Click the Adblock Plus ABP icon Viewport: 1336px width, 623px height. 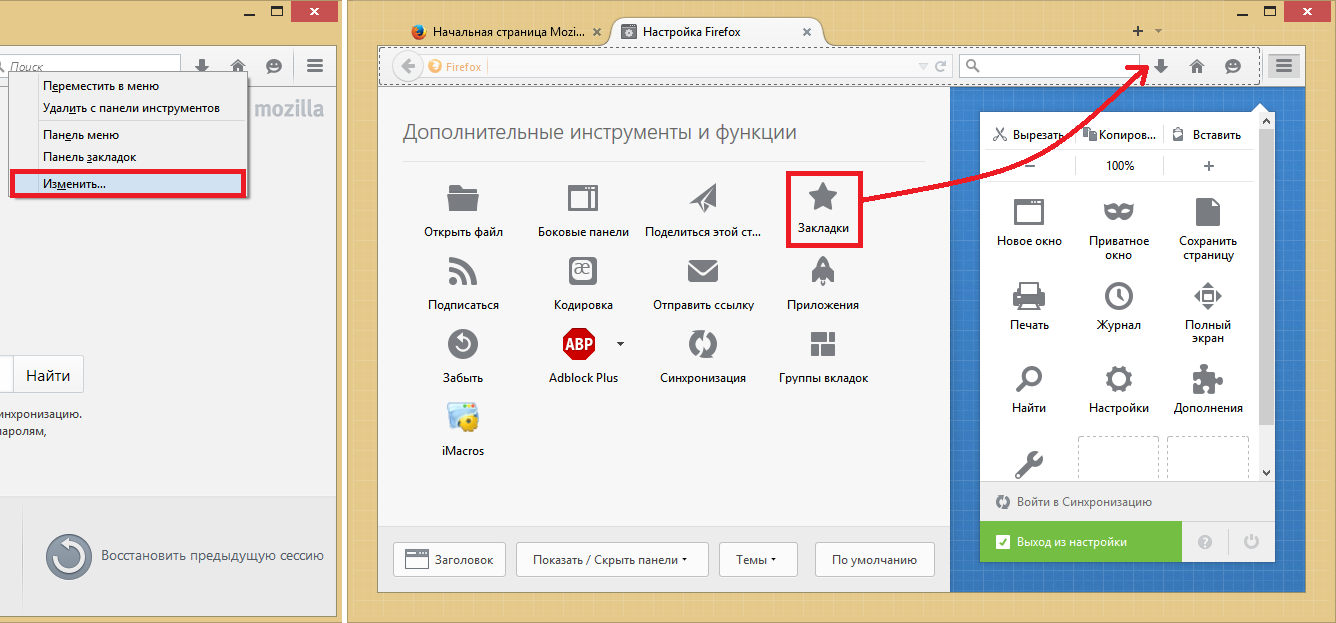(579, 345)
